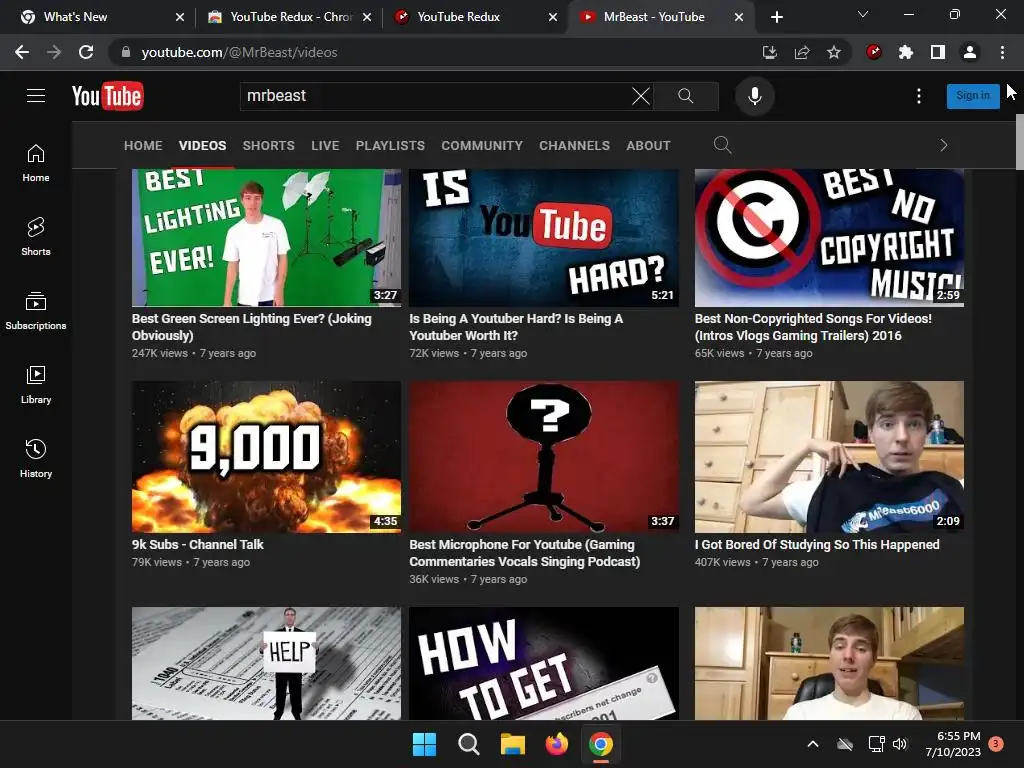Open I Got Bored Of Studying title
This screenshot has height=768, width=1024.
click(817, 545)
